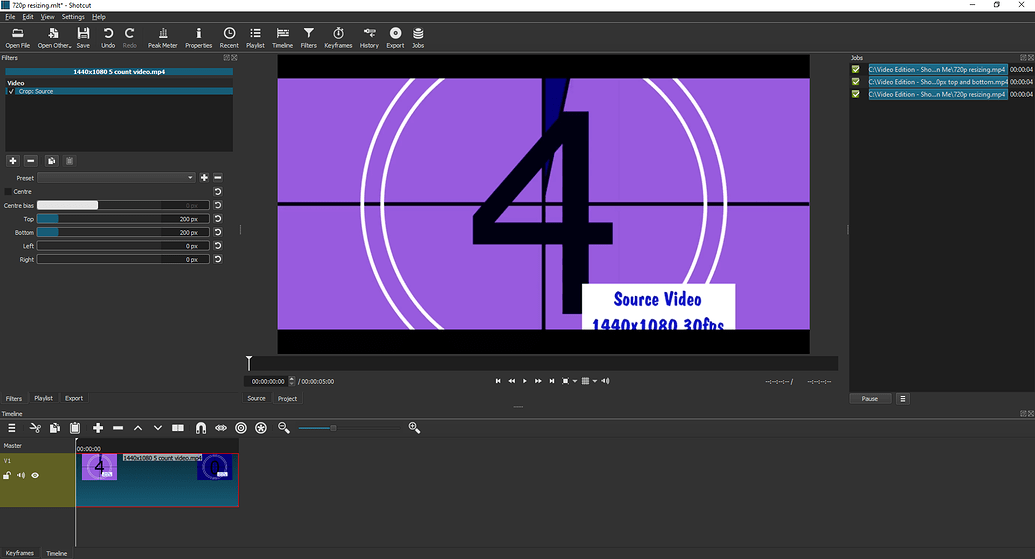Lift the clip from the timeline
Viewport: 1035px width, 559px height.
pyautogui.click(x=138, y=428)
